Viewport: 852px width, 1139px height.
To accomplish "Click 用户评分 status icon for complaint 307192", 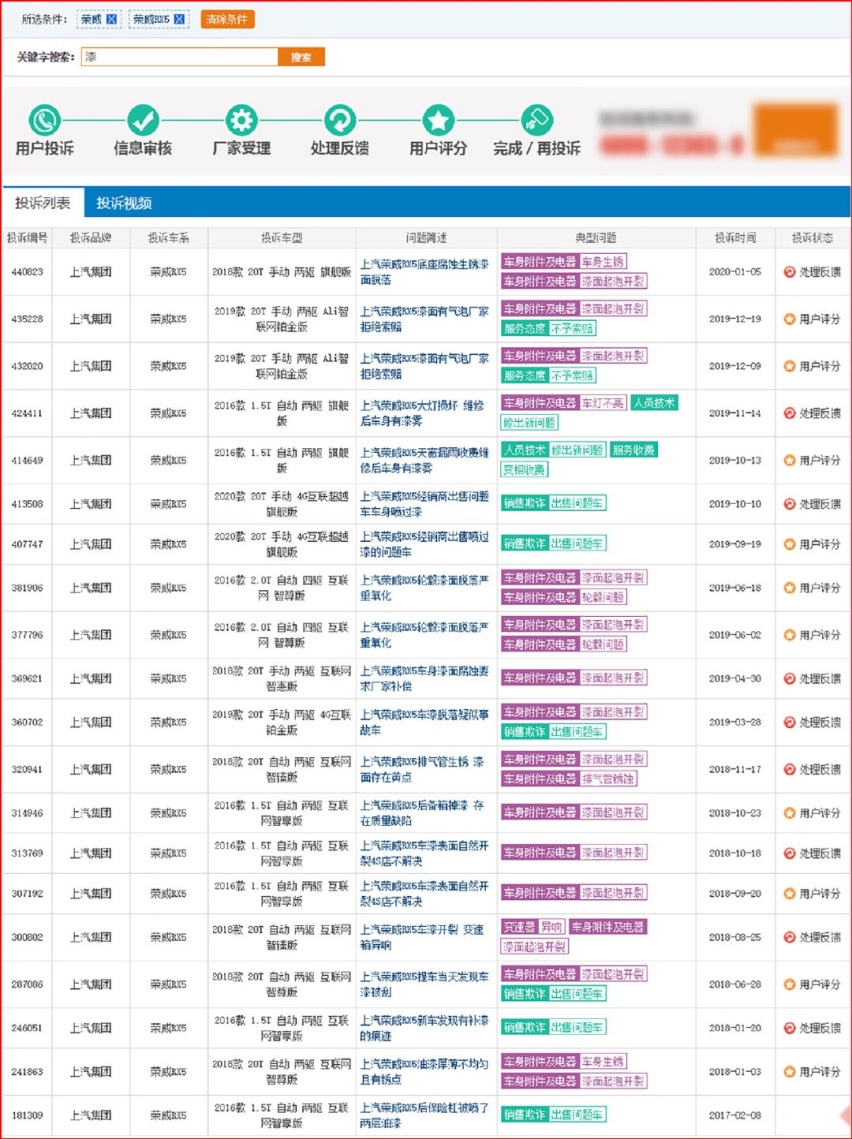I will [x=790, y=893].
